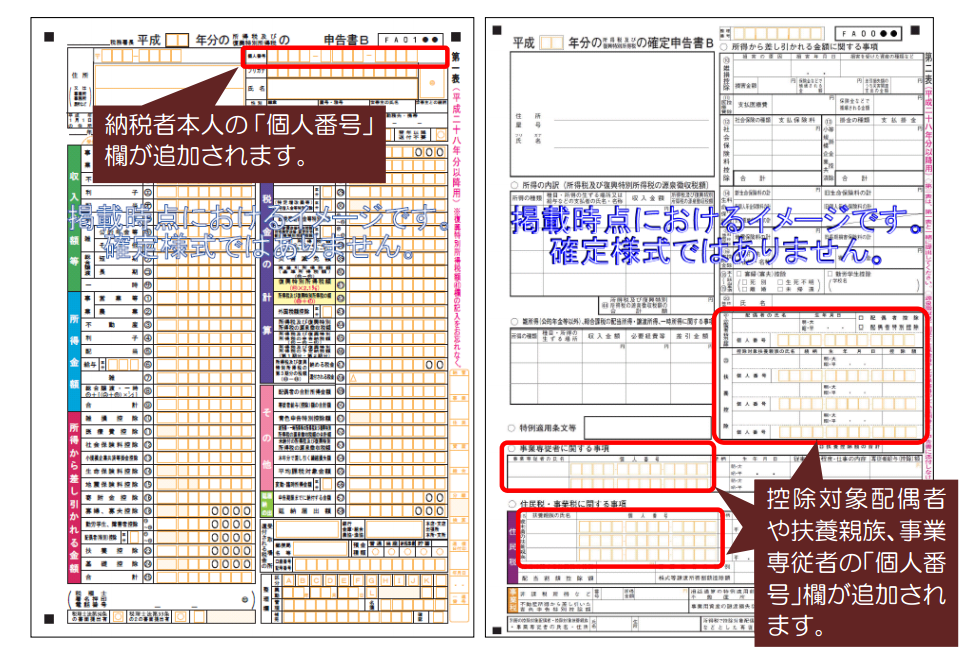
Task: Click the spouse 個人番号 boxes under 配偶者の氏名
Action: pyautogui.click(x=846, y=340)
